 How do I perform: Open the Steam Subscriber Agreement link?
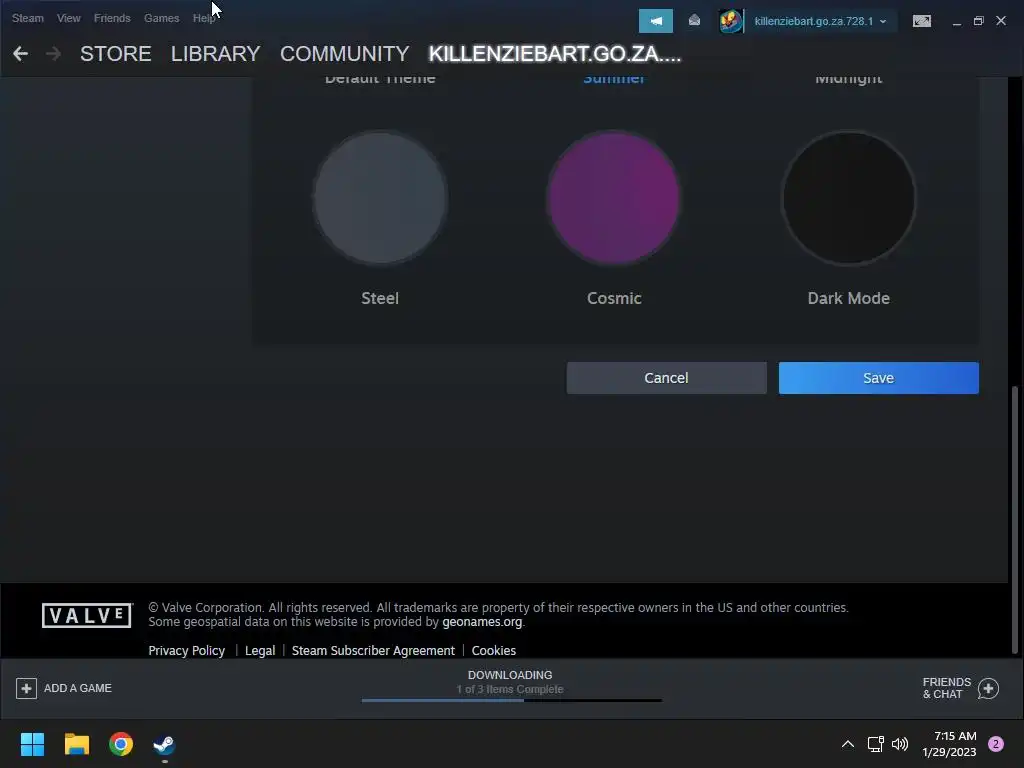[373, 650]
